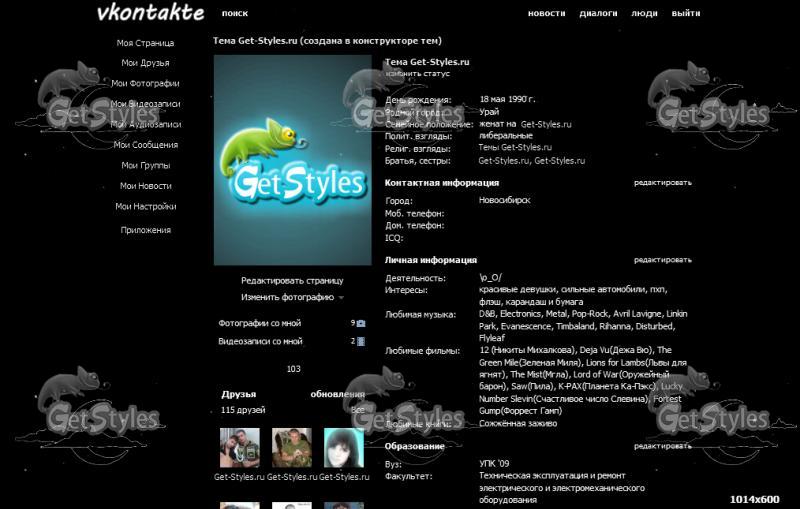
Task: Click spouse link after женат на
Action: [546, 124]
